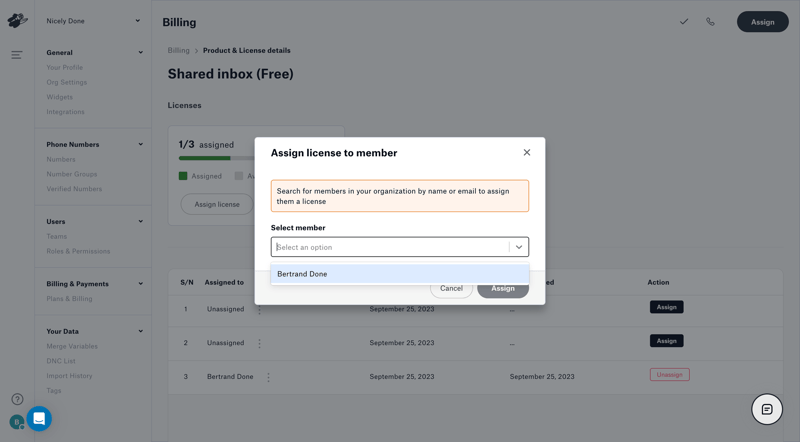Viewport: 800px width, 442px height.
Task: Click the Bertrand Done table cell
Action: [230, 377]
